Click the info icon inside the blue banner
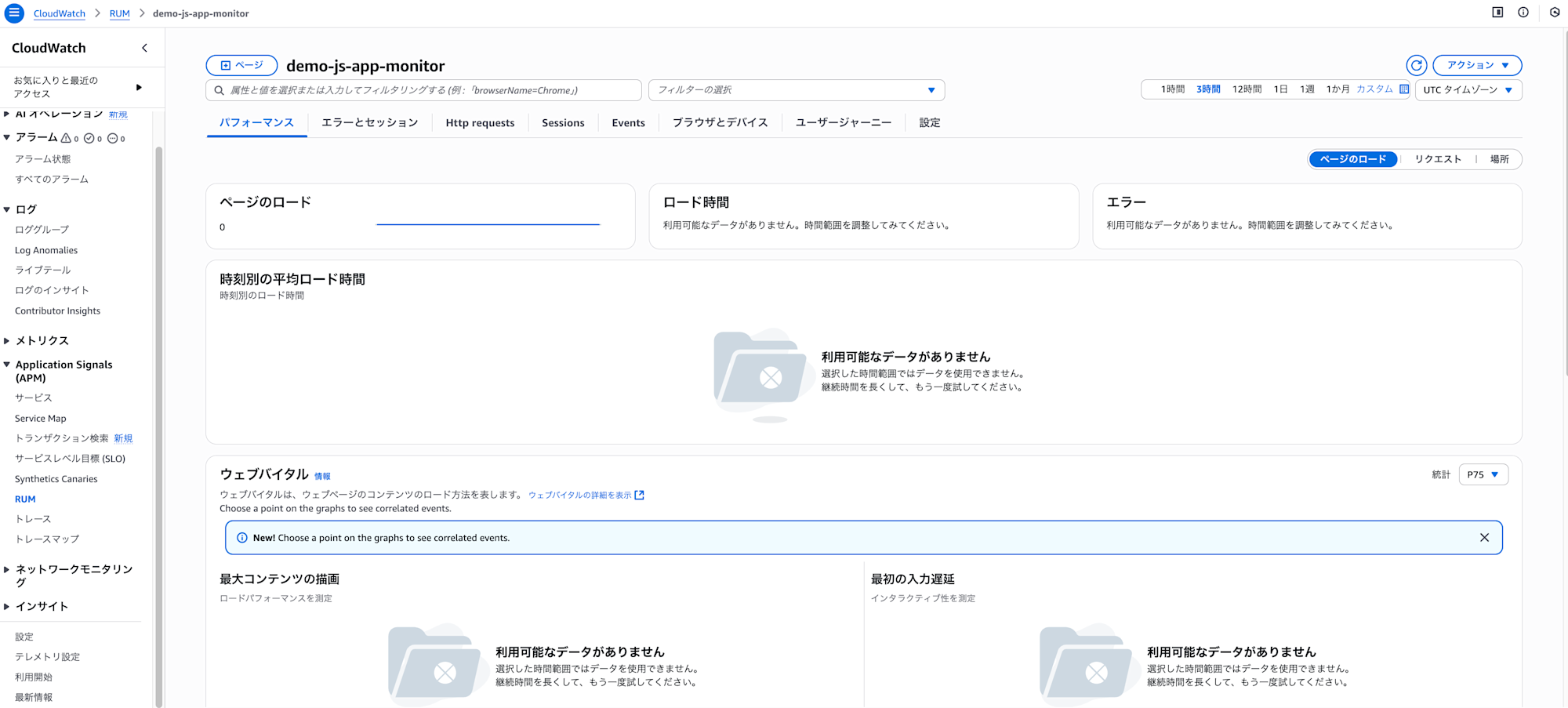1568x708 pixels. coord(242,538)
